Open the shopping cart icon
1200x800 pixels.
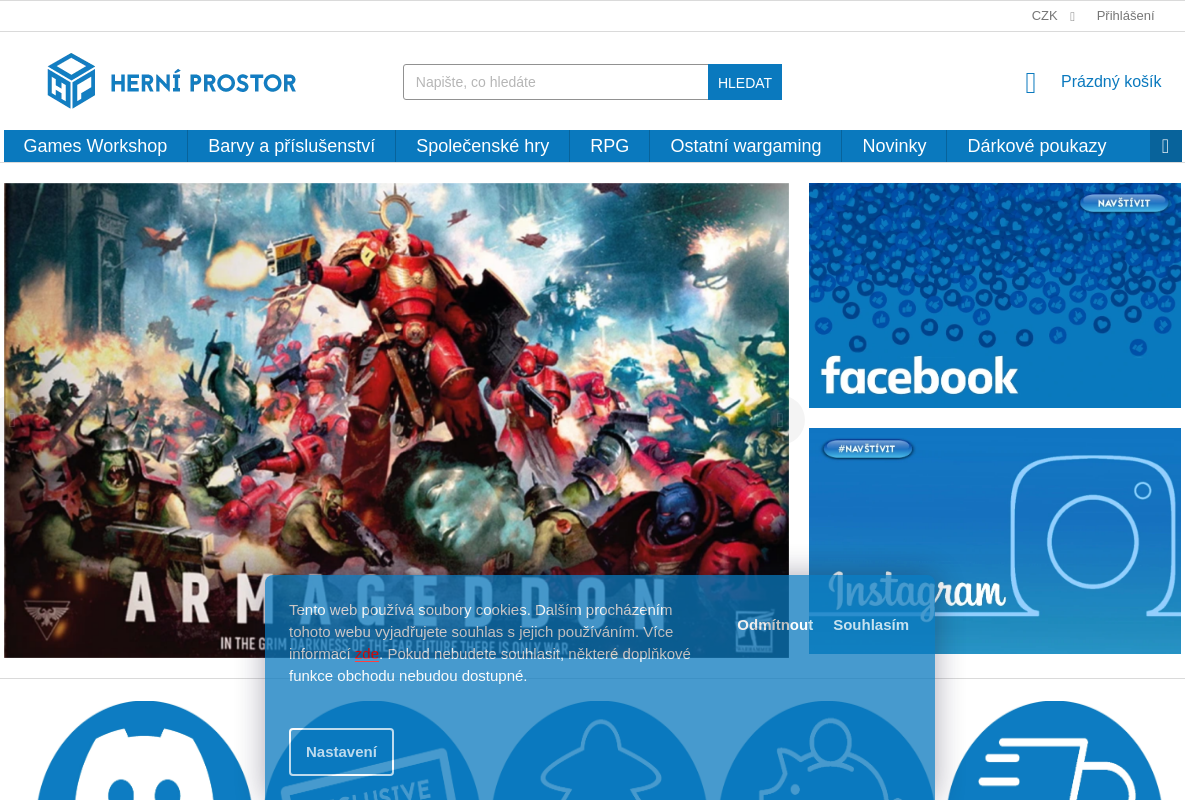pos(1031,83)
